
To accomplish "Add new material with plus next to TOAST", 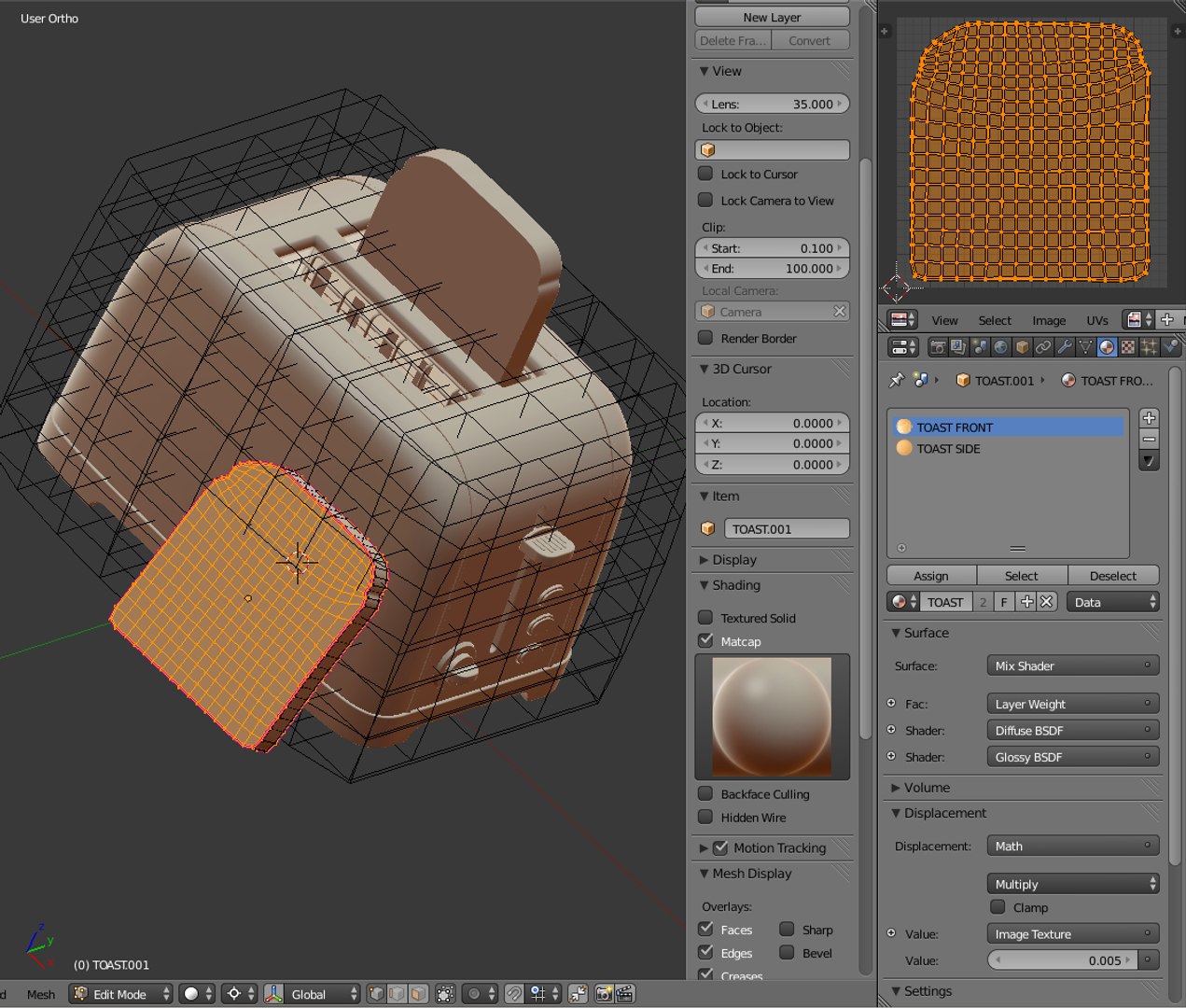I will pyautogui.click(x=1027, y=602).
